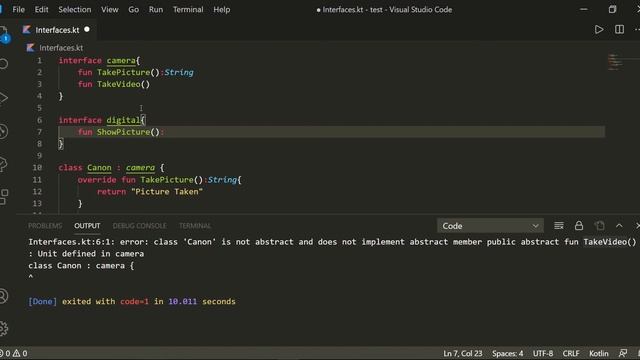Click the 'digital' interface name
640x360 pixels.
tap(123, 120)
